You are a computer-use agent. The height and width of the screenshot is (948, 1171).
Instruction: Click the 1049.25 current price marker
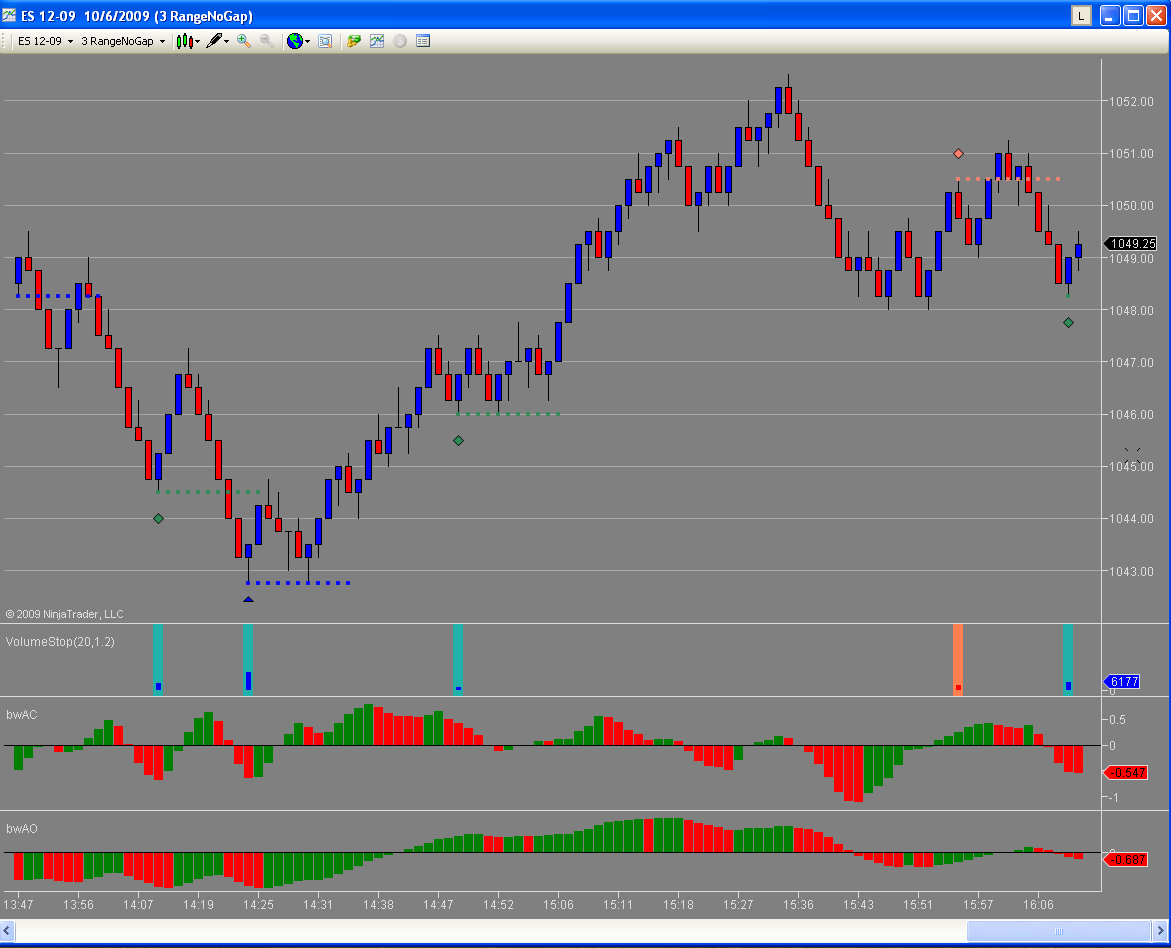click(1130, 244)
